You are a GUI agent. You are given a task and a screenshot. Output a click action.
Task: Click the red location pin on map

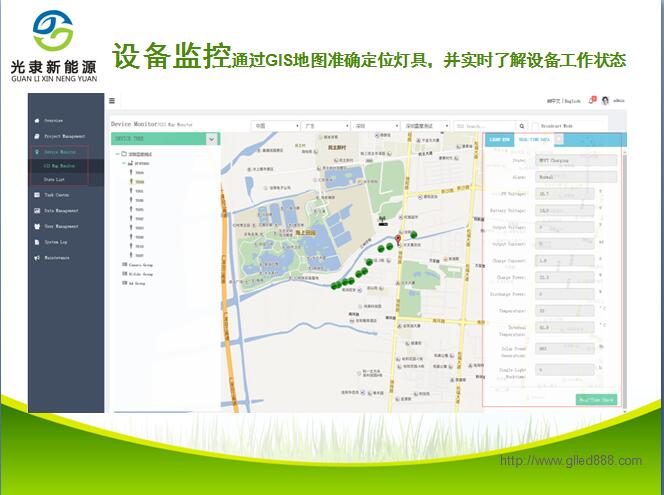(398, 240)
